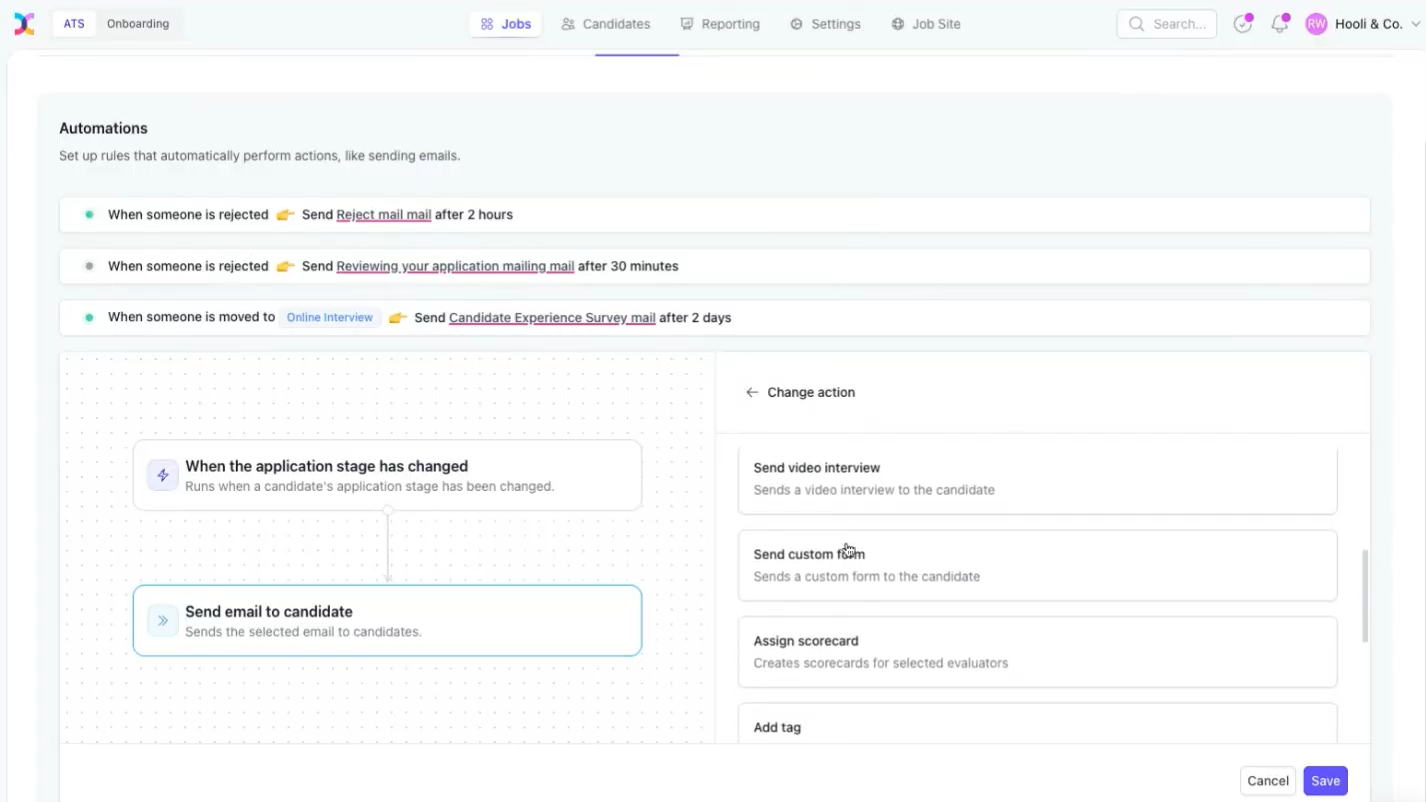
Task: Click the Online Interview stage tag
Action: click(x=330, y=317)
